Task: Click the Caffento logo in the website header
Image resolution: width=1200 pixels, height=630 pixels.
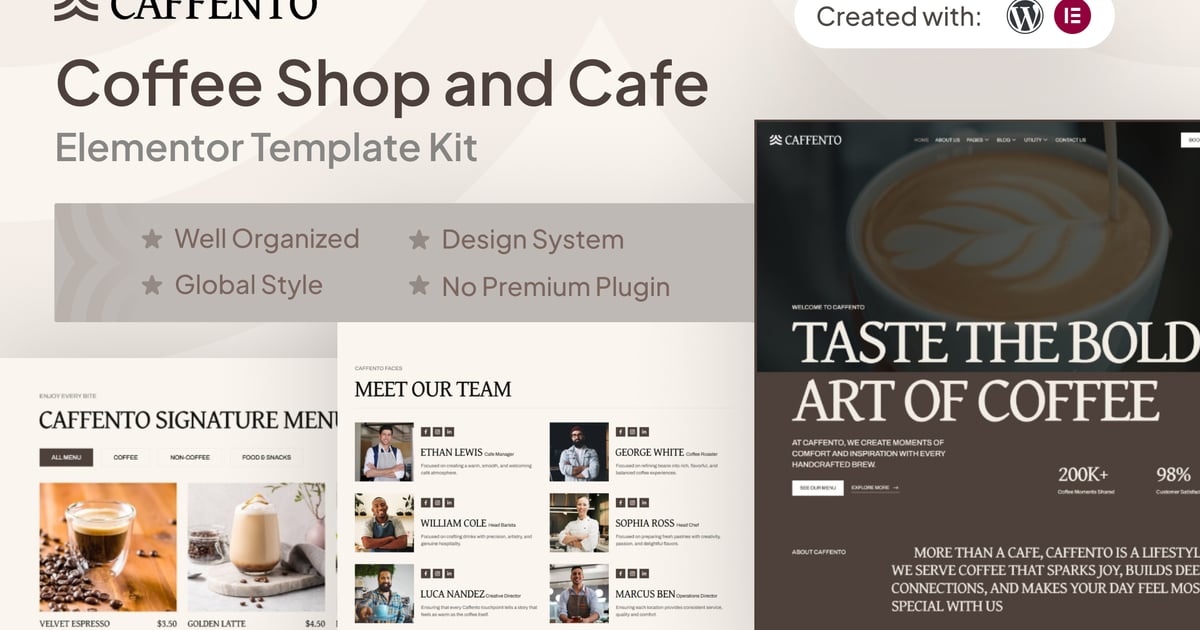Action: pyautogui.click(x=803, y=141)
